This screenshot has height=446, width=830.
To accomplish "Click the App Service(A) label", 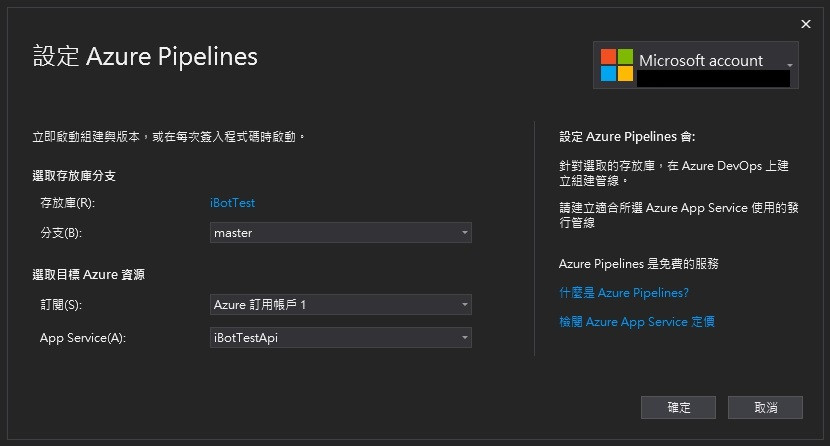I will click(83, 338).
